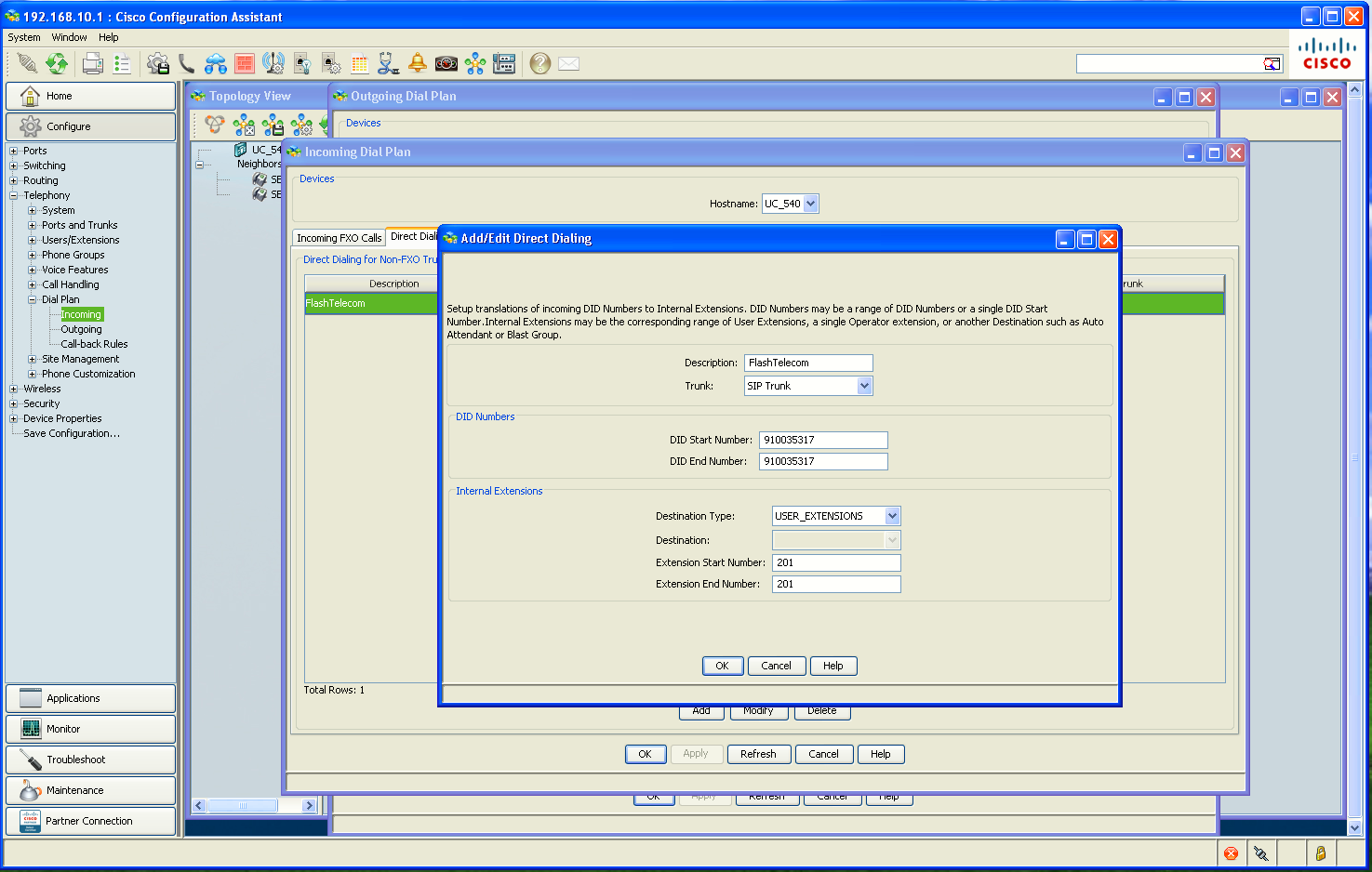Click the port with lightbulb toolbar icon
1372x872 pixels.
(x=302, y=63)
